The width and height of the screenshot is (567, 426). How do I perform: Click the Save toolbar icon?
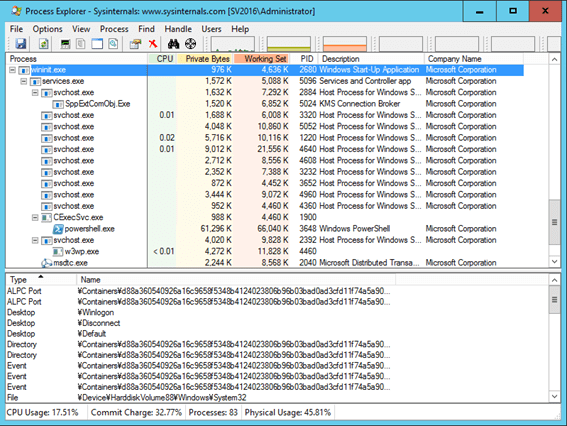pyautogui.click(x=21, y=44)
